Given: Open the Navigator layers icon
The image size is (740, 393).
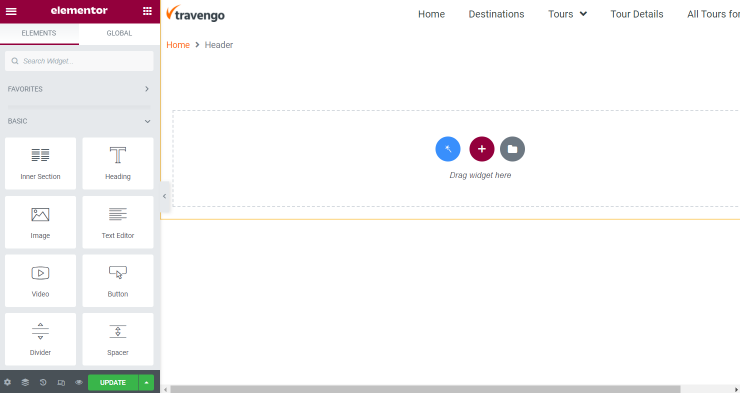Looking at the screenshot, I should coord(25,383).
